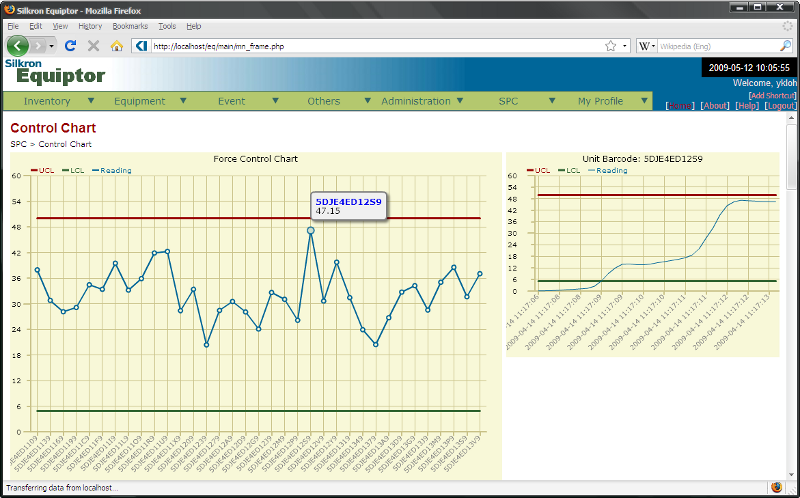Screen dimensions: 800x498
Task: Click the last data point of Force chart
Action: [x=480, y=274]
